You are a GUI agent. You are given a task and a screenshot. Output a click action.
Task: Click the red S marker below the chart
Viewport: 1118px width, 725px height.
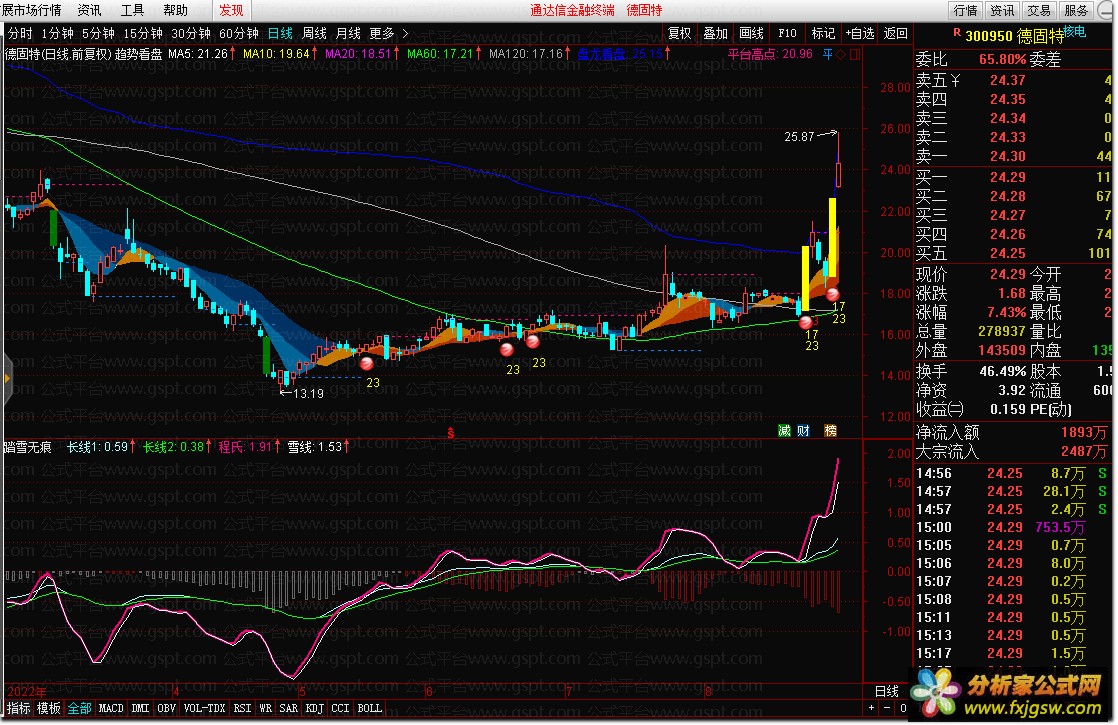click(x=451, y=433)
